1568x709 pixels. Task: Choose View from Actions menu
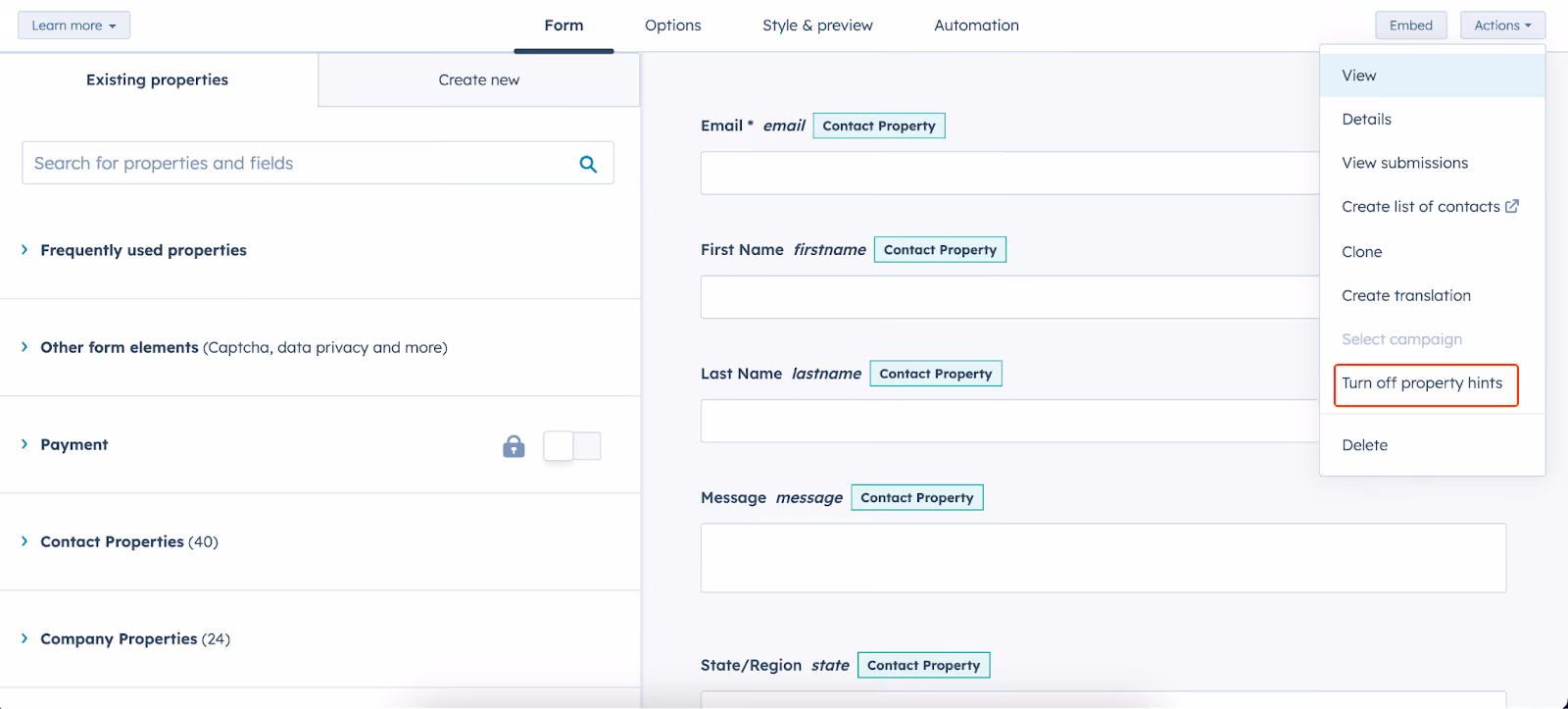(x=1432, y=76)
